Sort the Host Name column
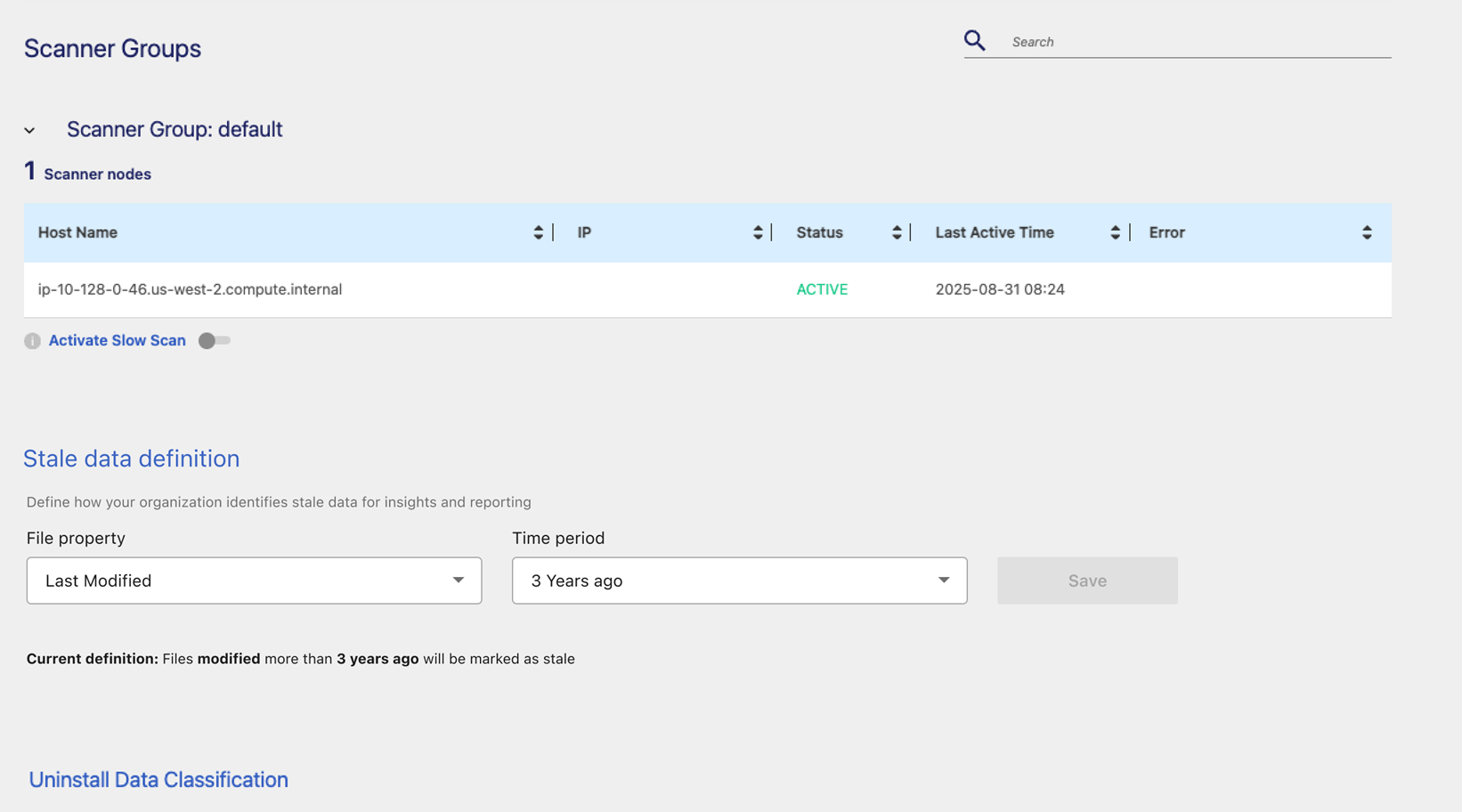The width and height of the screenshot is (1462, 812). [538, 231]
